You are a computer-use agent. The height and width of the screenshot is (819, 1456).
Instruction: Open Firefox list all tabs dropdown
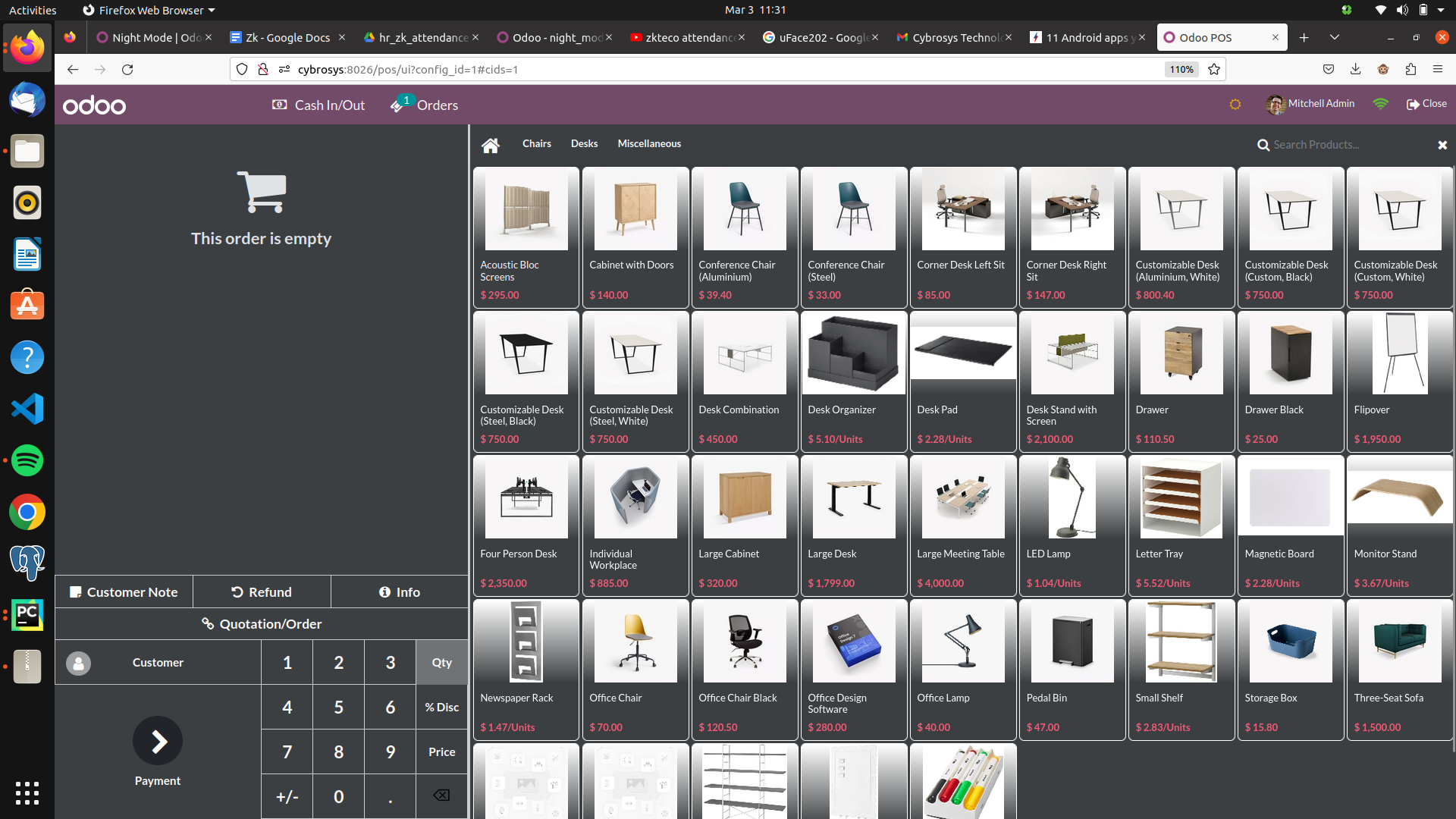click(1335, 37)
